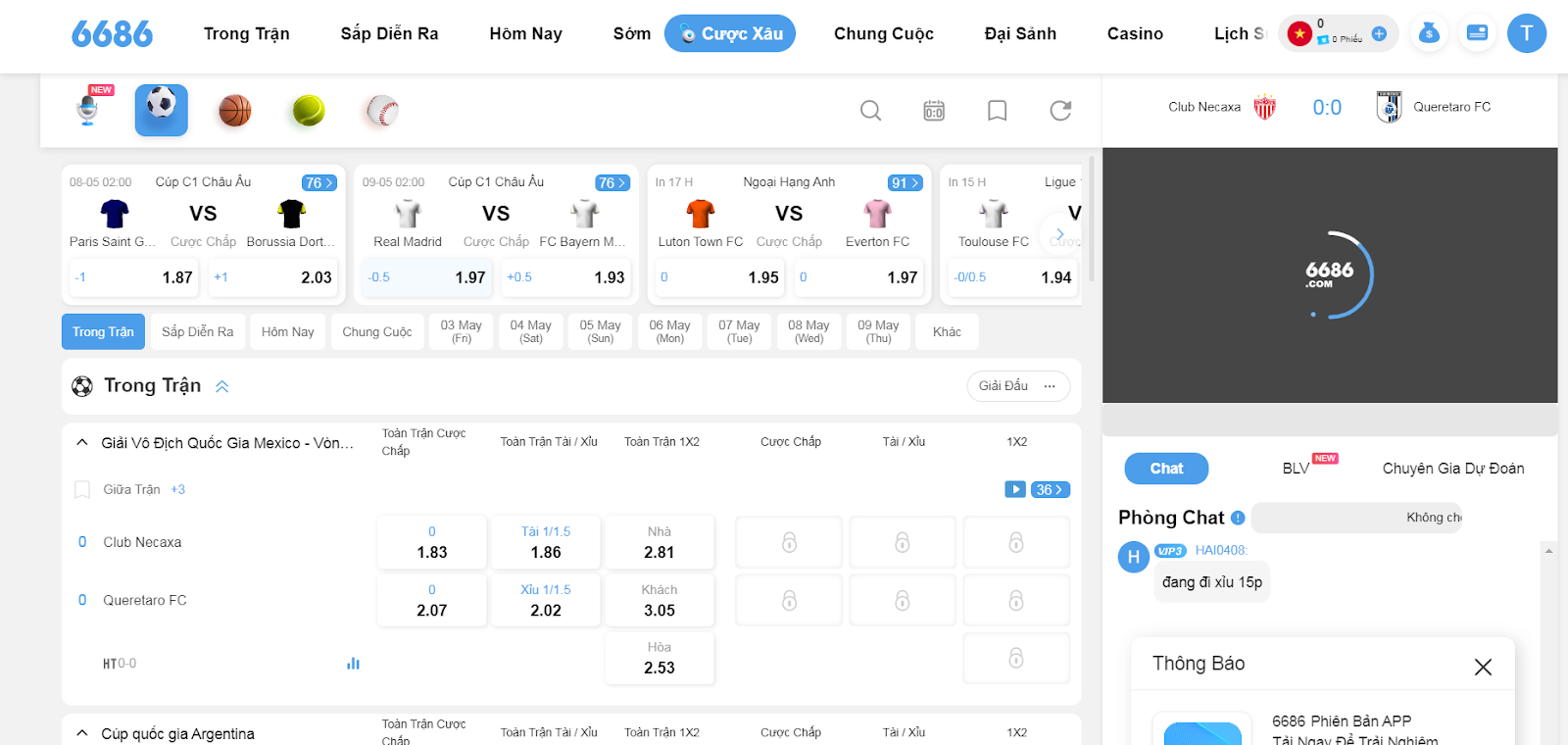Image resolution: width=1568 pixels, height=745 pixels.
Task: Open the results scoreboard calendar icon
Action: pyautogui.click(x=934, y=111)
